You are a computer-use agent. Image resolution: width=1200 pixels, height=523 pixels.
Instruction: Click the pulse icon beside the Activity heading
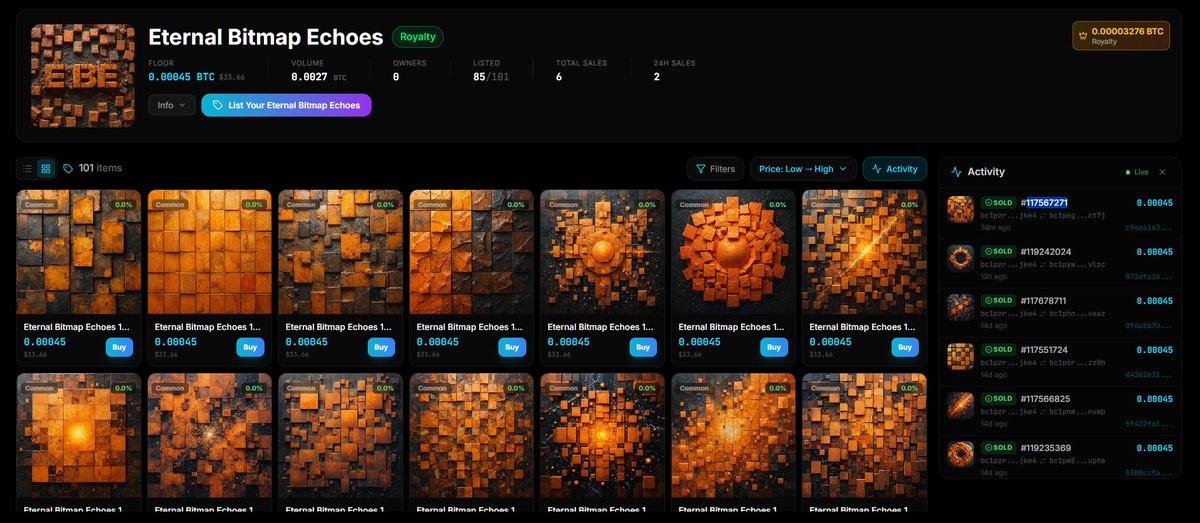click(x=957, y=172)
